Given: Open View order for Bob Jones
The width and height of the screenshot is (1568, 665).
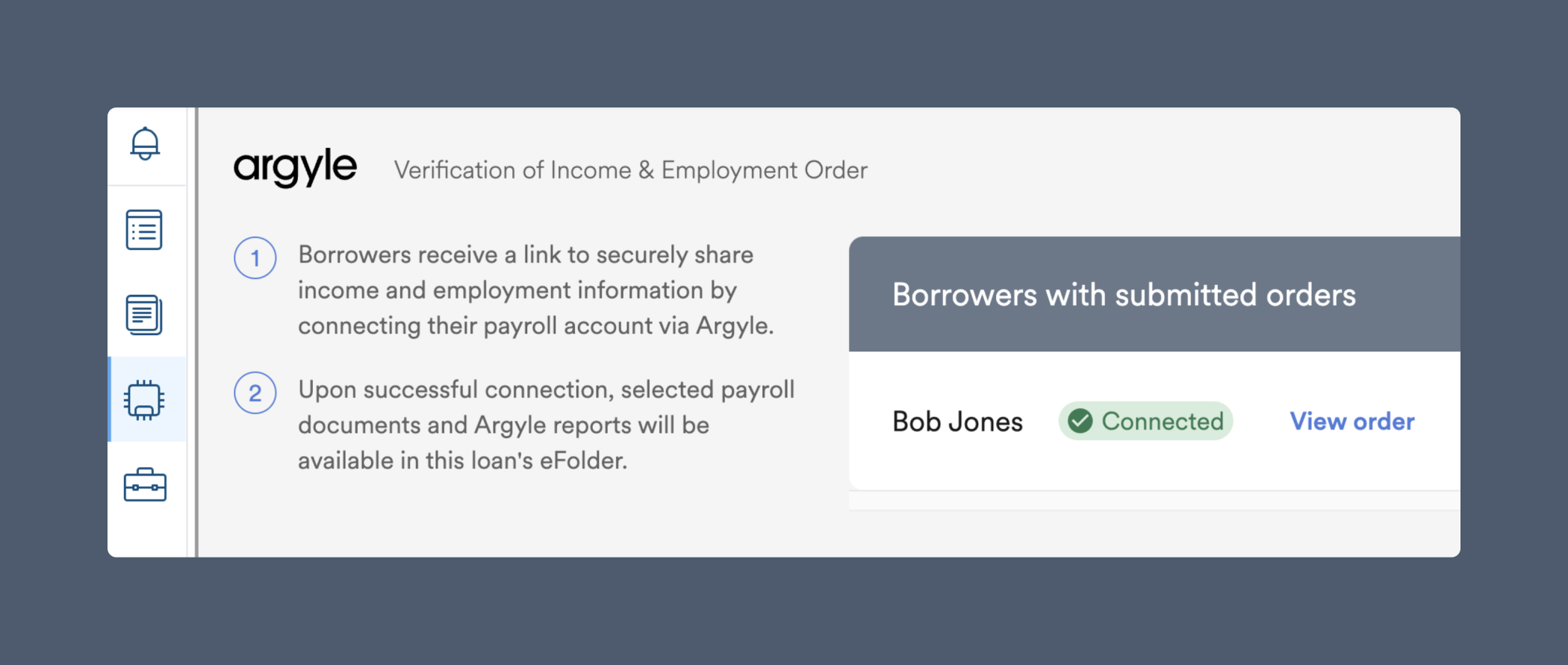Looking at the screenshot, I should [x=1351, y=421].
